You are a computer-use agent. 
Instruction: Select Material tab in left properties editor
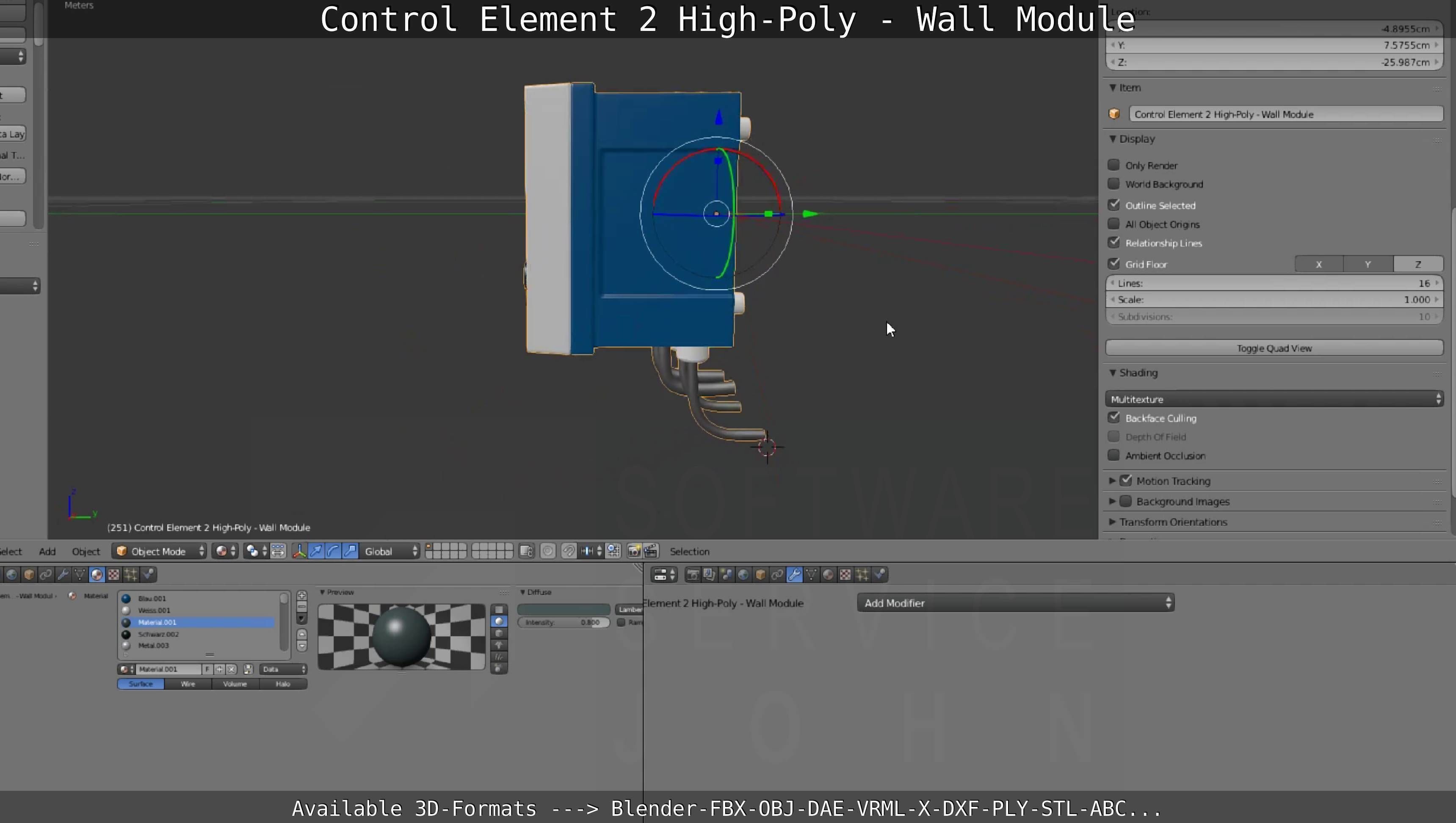point(97,575)
